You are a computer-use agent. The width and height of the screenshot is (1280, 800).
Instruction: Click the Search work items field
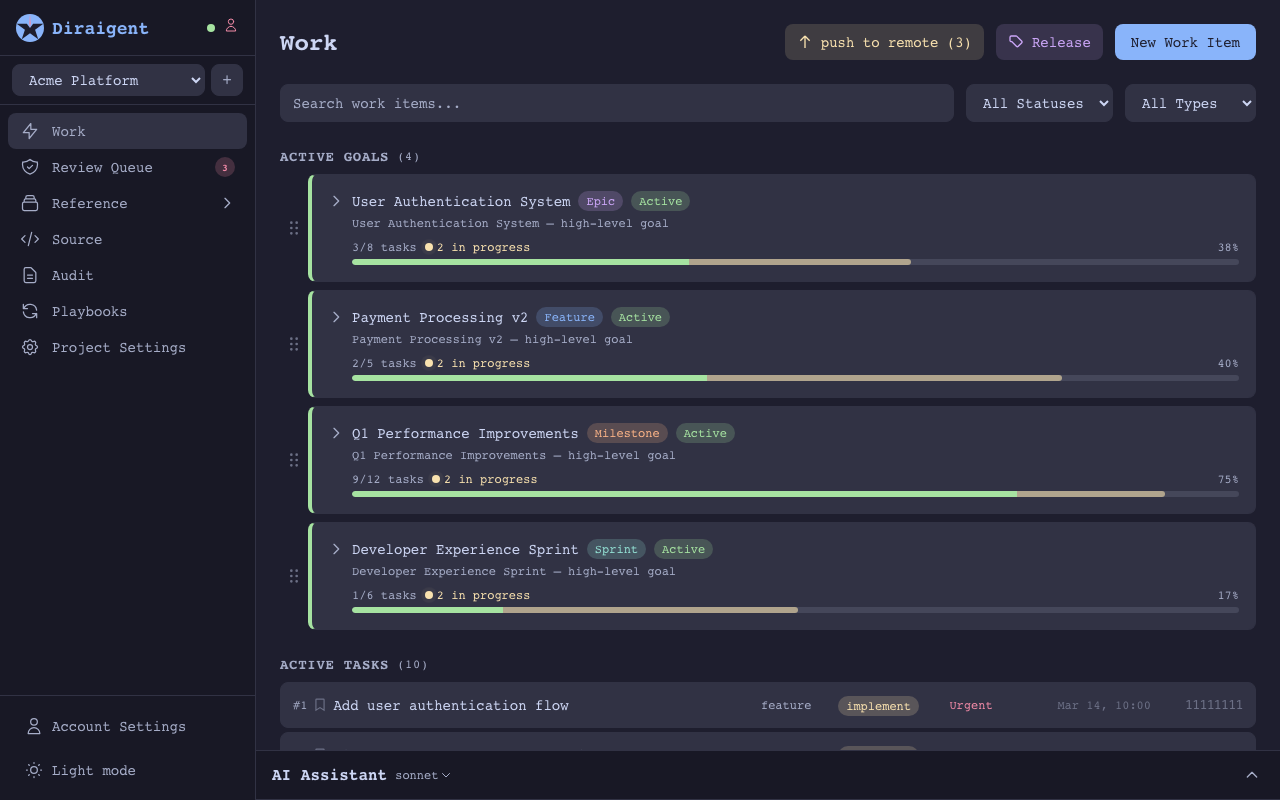[616, 103]
